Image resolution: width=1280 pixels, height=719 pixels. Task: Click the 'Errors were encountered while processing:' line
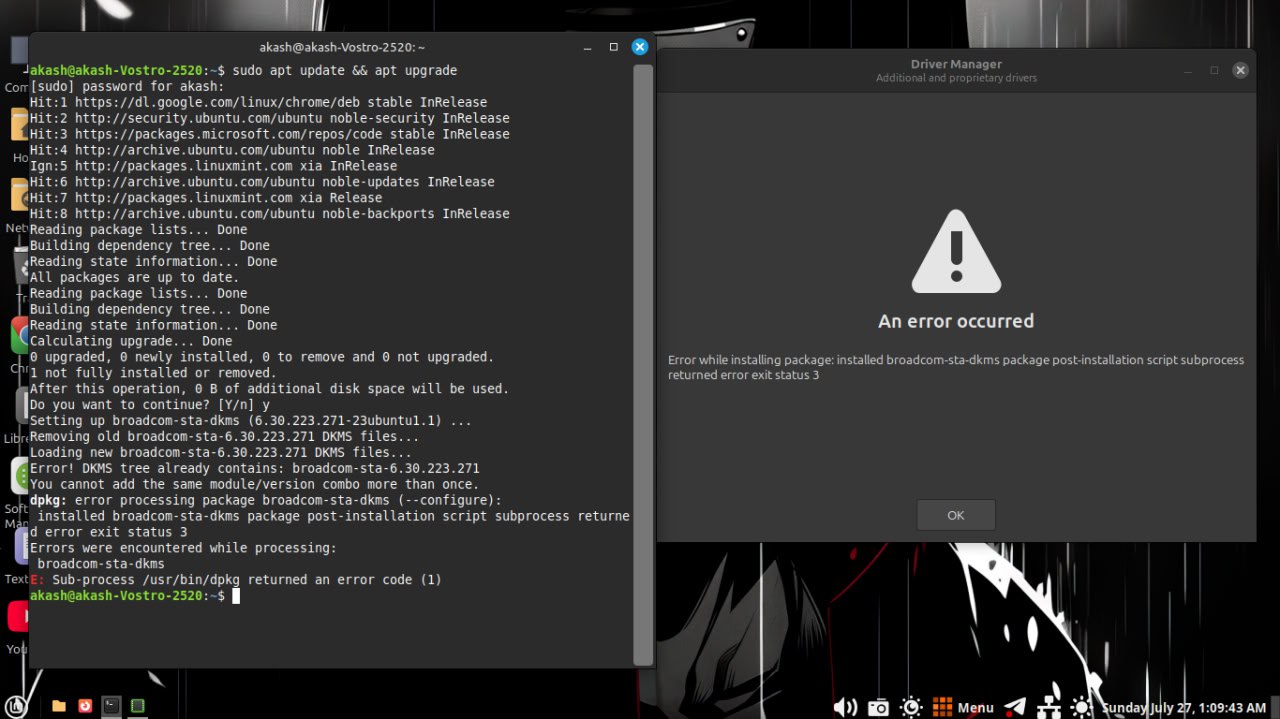point(184,548)
